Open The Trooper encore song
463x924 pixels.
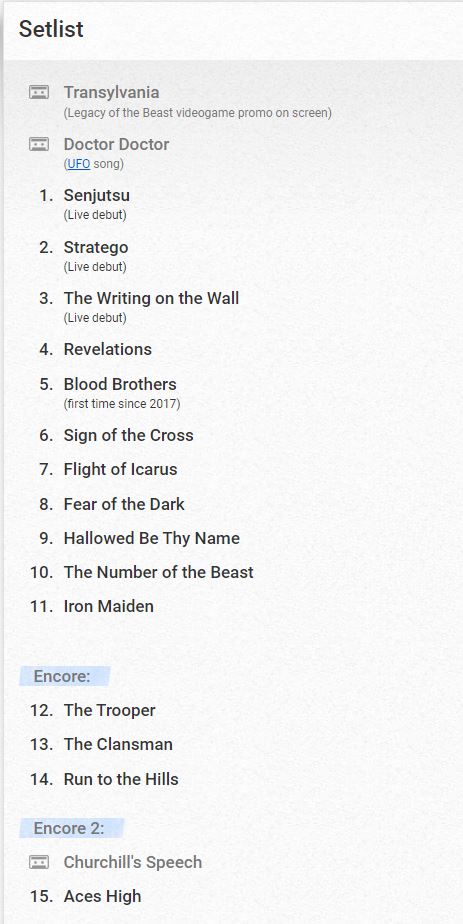(x=110, y=710)
